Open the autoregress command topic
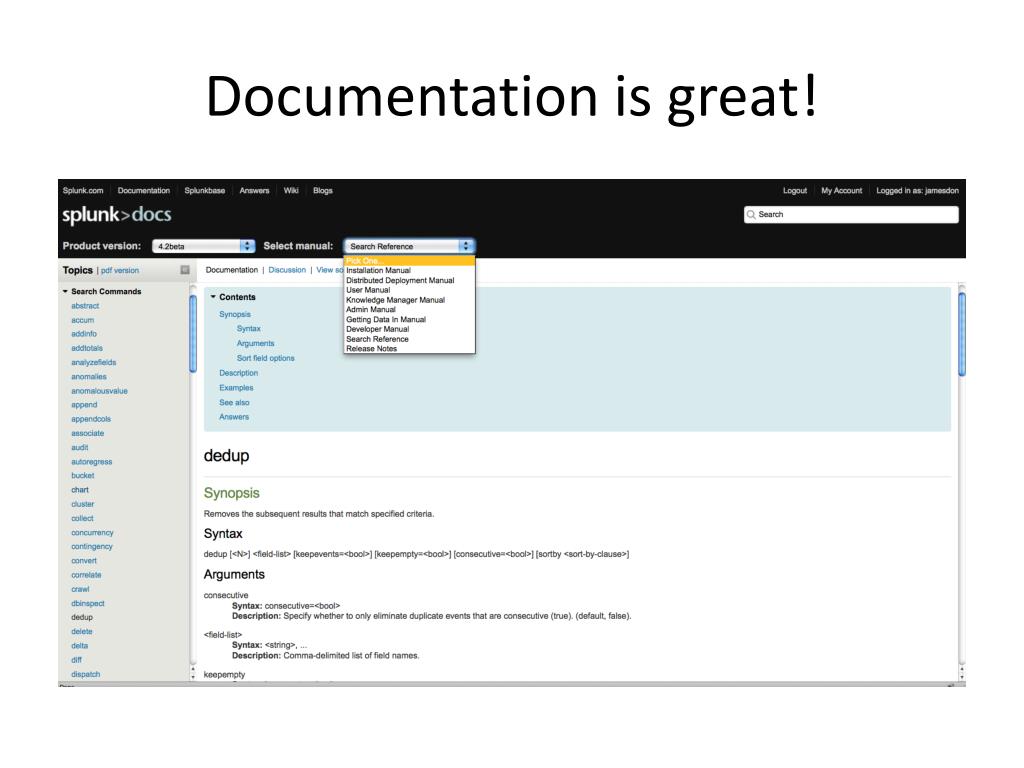This screenshot has height=768, width=1024. (x=91, y=462)
